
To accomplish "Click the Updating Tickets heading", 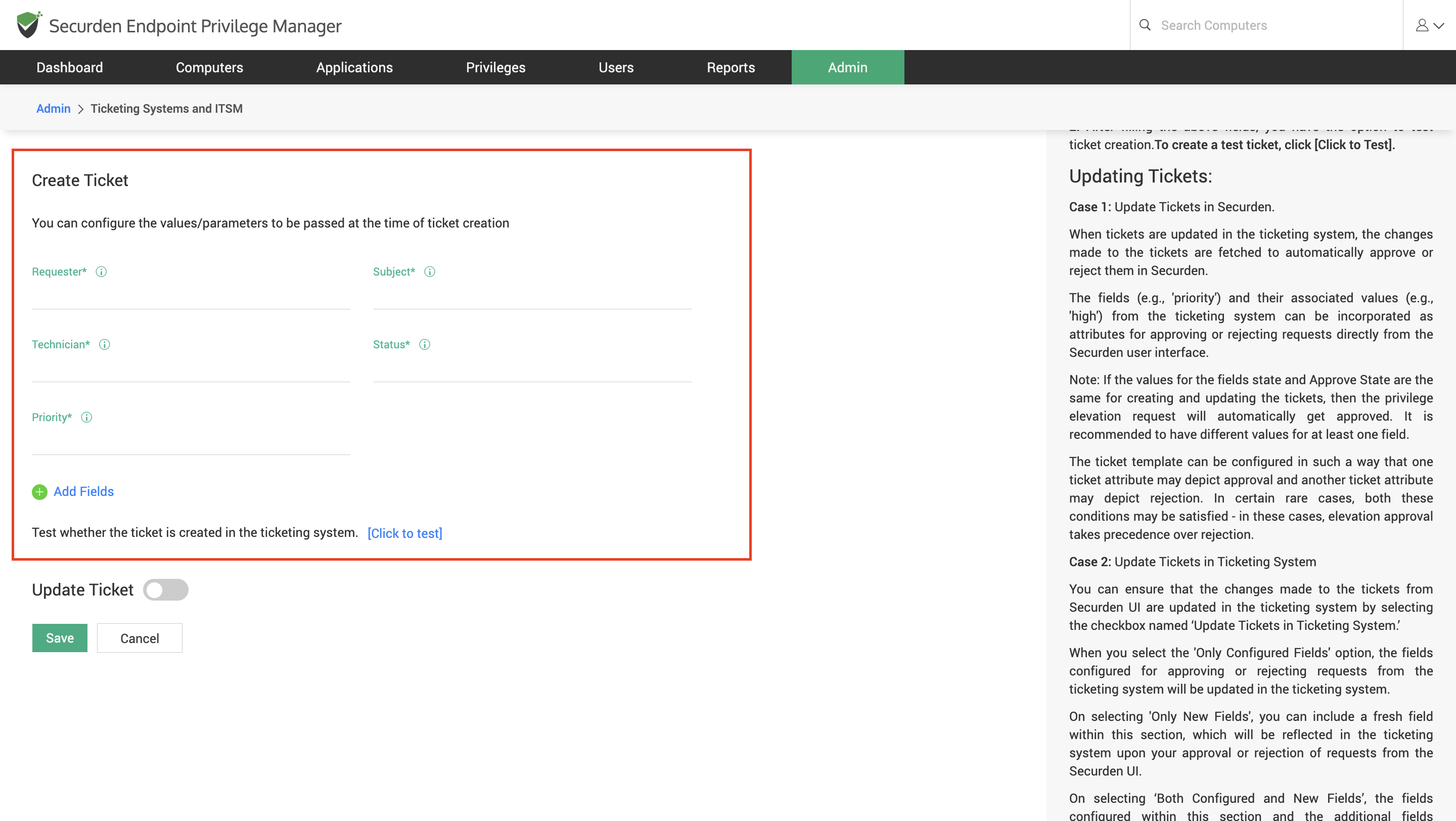I will 1141,176.
